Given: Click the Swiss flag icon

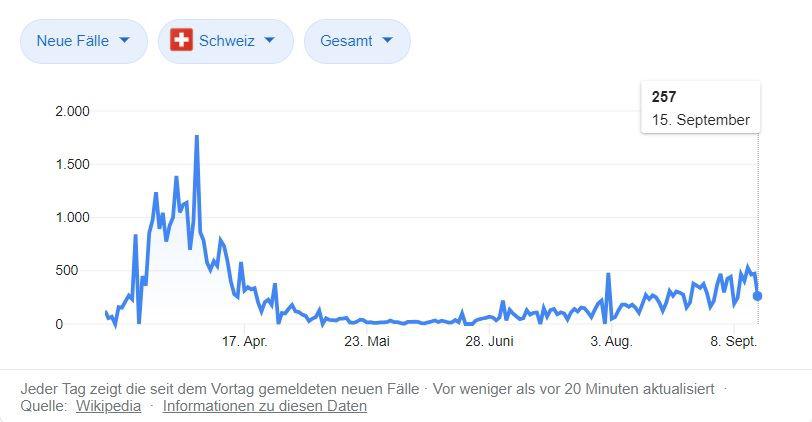Looking at the screenshot, I should point(181,41).
